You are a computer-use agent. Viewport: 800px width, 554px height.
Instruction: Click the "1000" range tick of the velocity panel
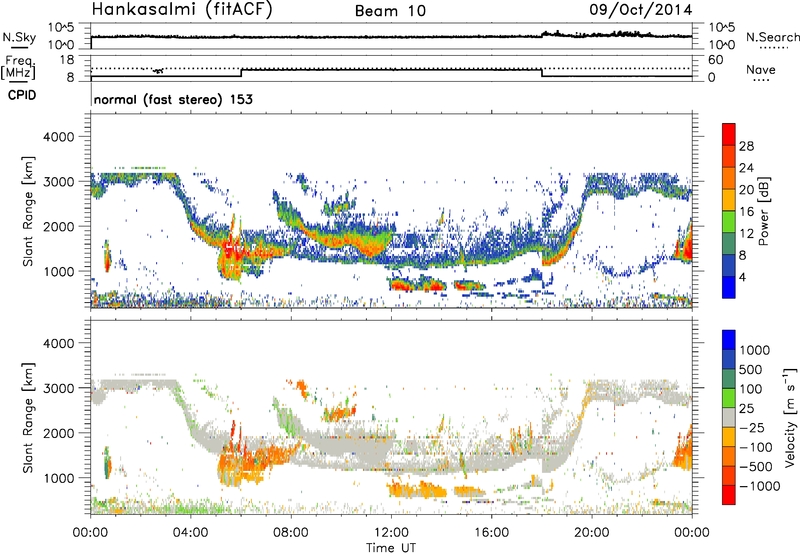[58, 478]
